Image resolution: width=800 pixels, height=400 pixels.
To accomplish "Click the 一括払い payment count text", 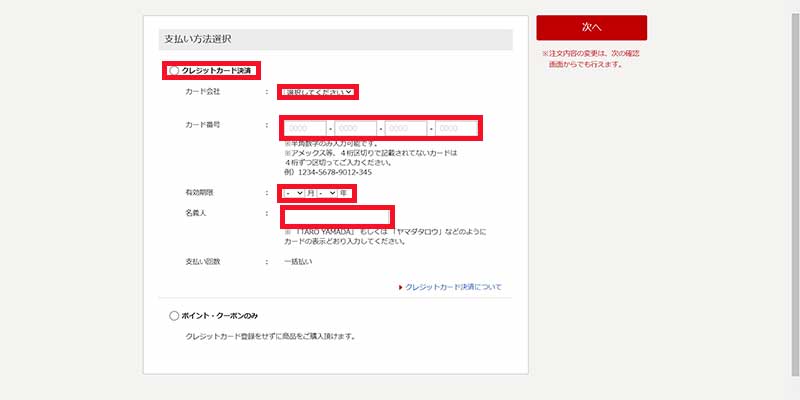I will [x=298, y=262].
